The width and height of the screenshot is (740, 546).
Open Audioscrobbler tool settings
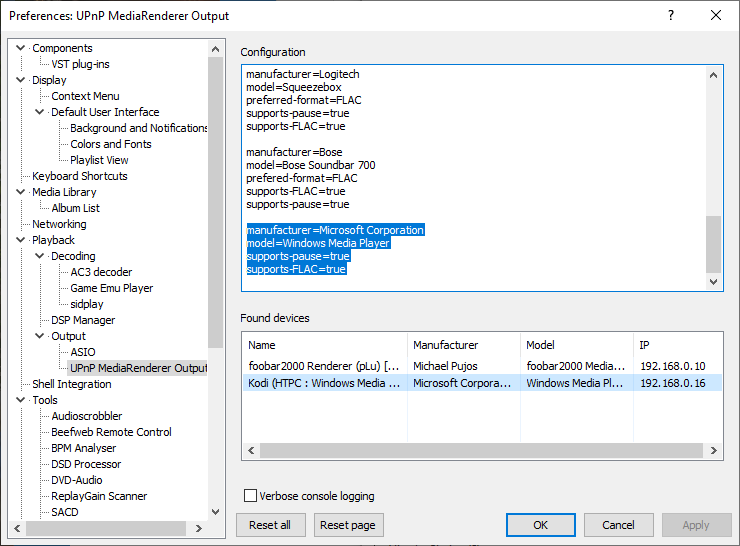pyautogui.click(x=86, y=416)
